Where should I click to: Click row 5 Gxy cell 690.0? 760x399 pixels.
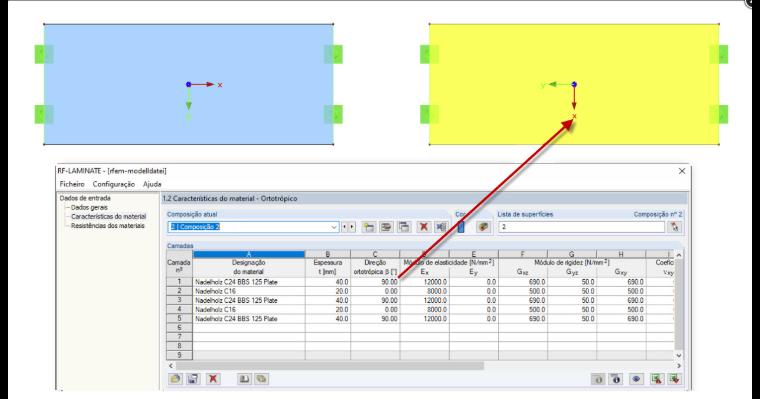(621, 319)
